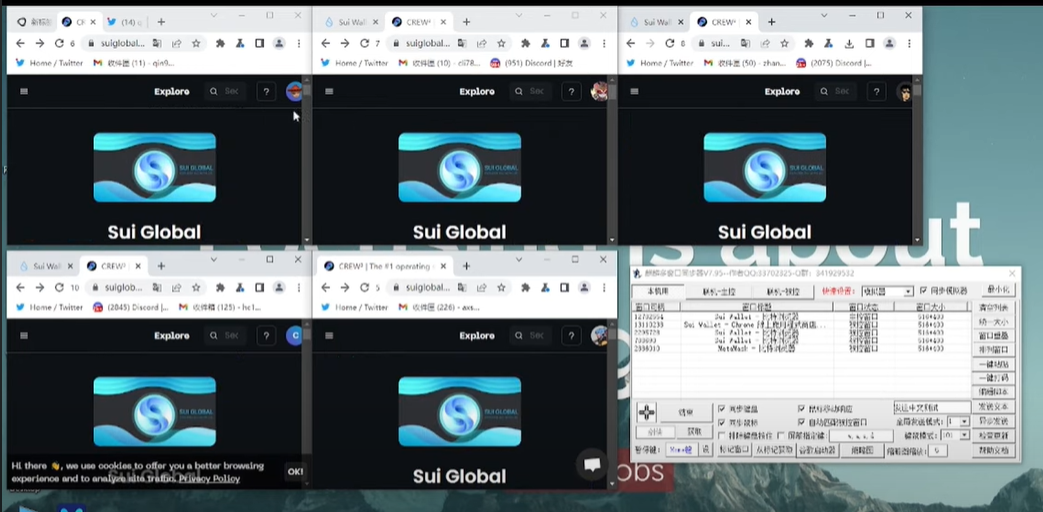Viewport: 1043px width, 512px height.
Task: Open Chrome kebab menu in (951) Discord window
Action: [x=604, y=43]
